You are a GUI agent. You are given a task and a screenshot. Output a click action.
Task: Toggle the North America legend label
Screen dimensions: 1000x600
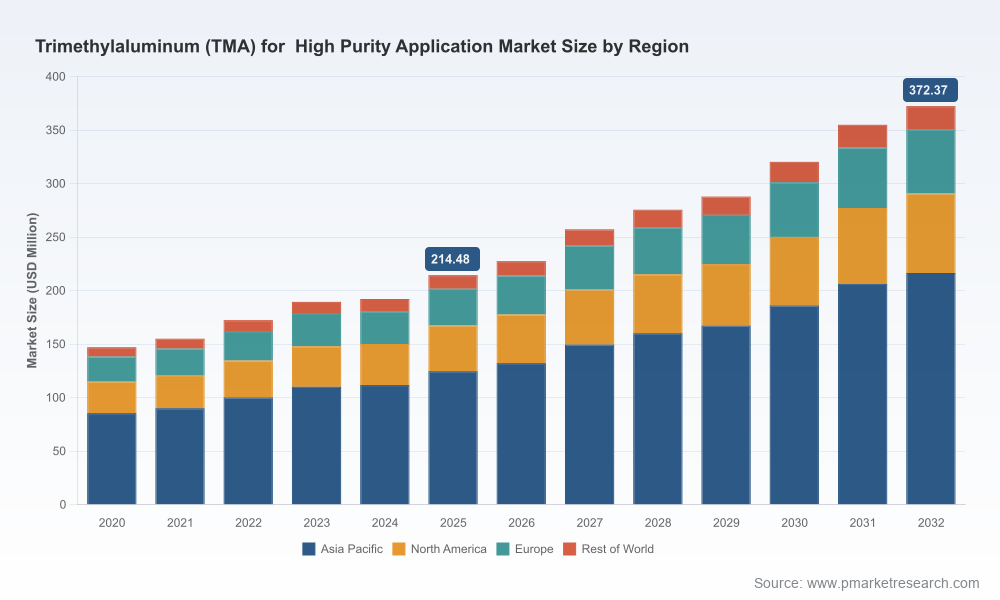(448, 549)
